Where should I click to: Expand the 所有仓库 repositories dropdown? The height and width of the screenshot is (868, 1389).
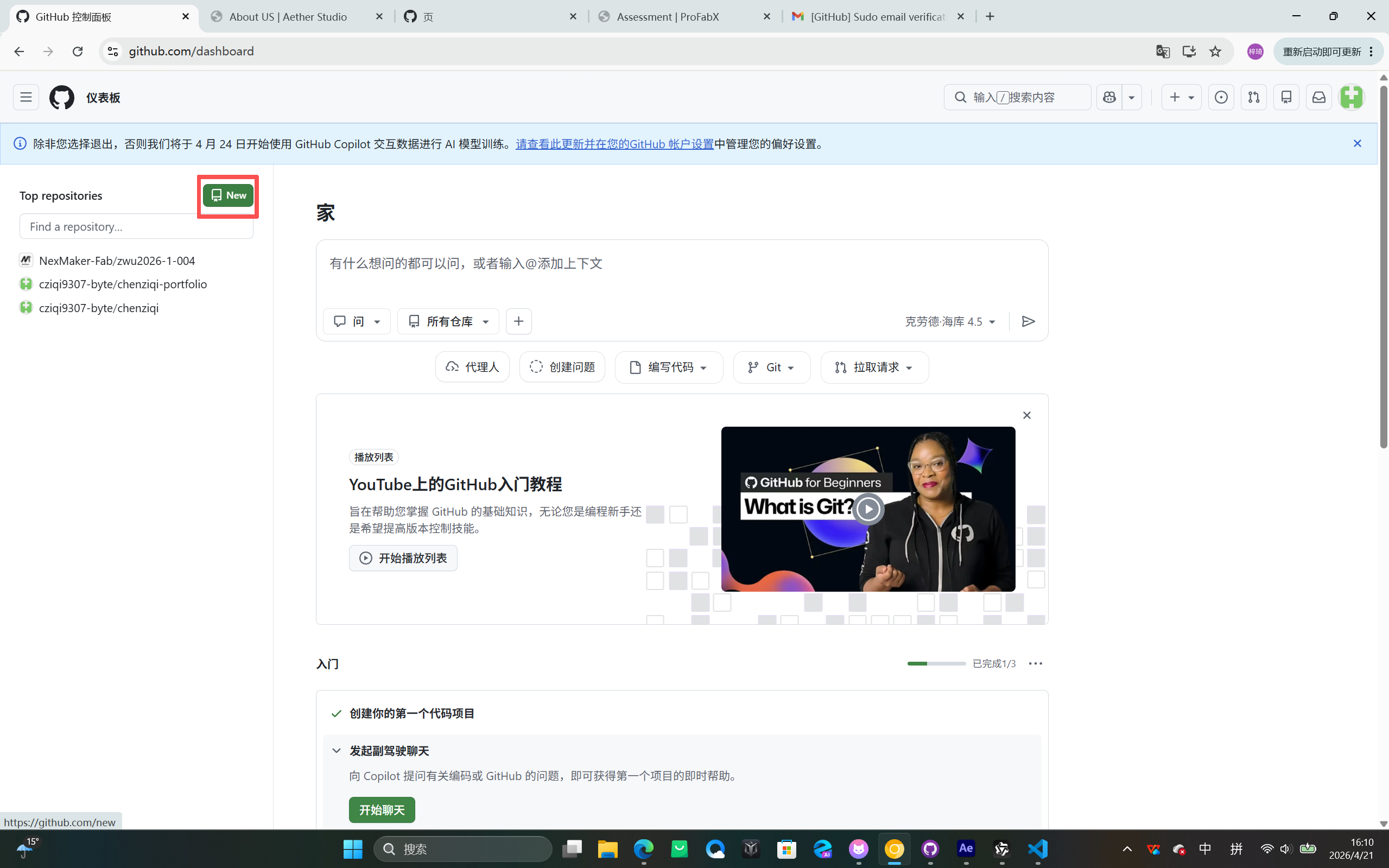coord(448,321)
